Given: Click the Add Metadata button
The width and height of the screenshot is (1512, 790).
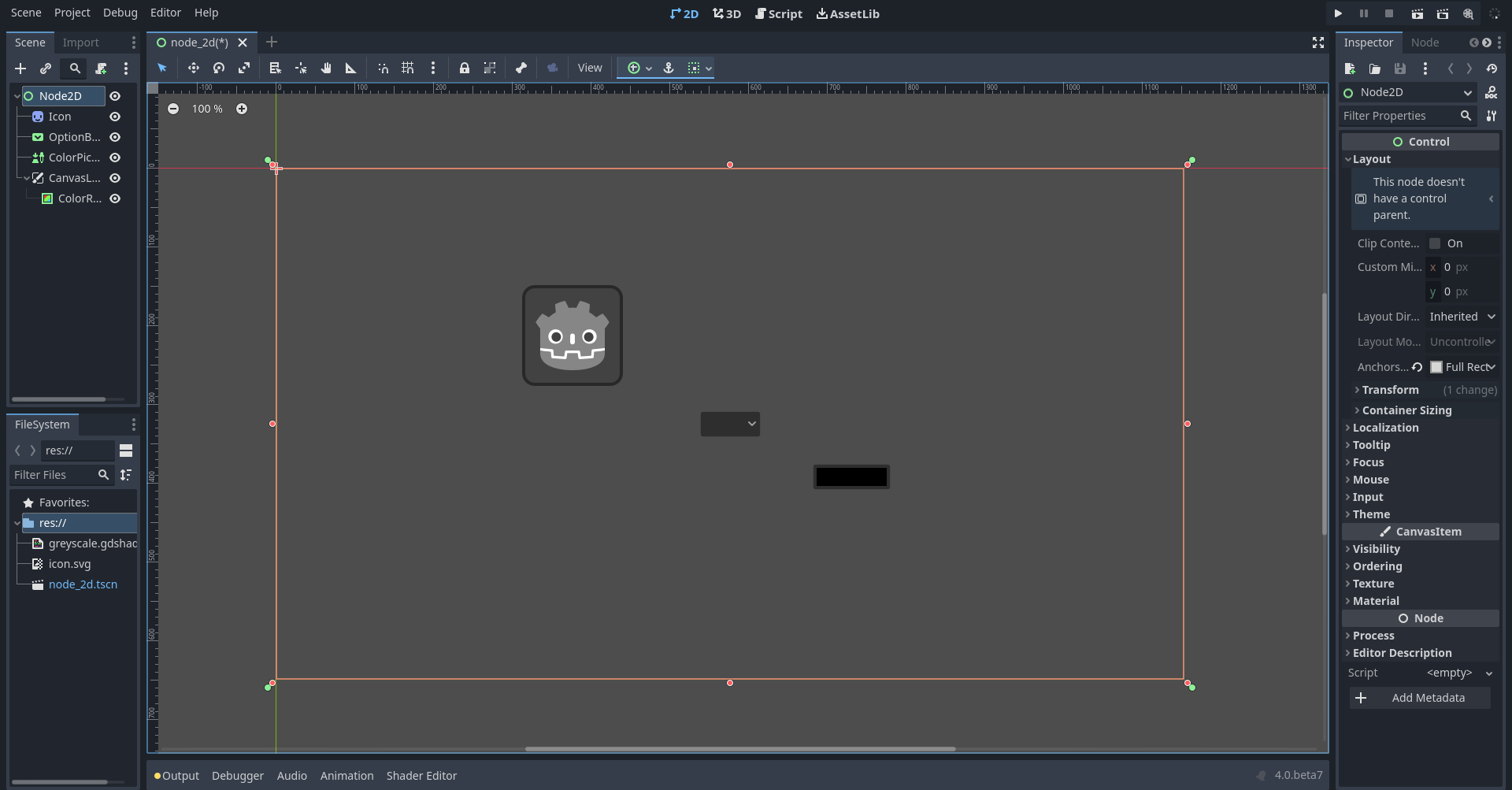Looking at the screenshot, I should point(1420,698).
